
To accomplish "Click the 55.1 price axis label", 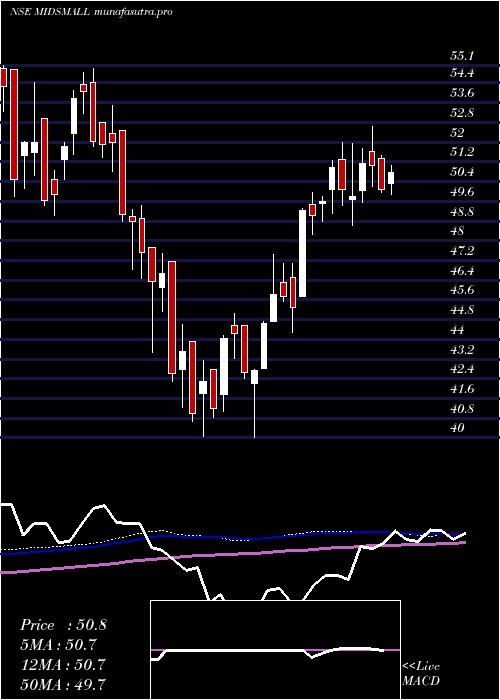I will click(x=462, y=56).
